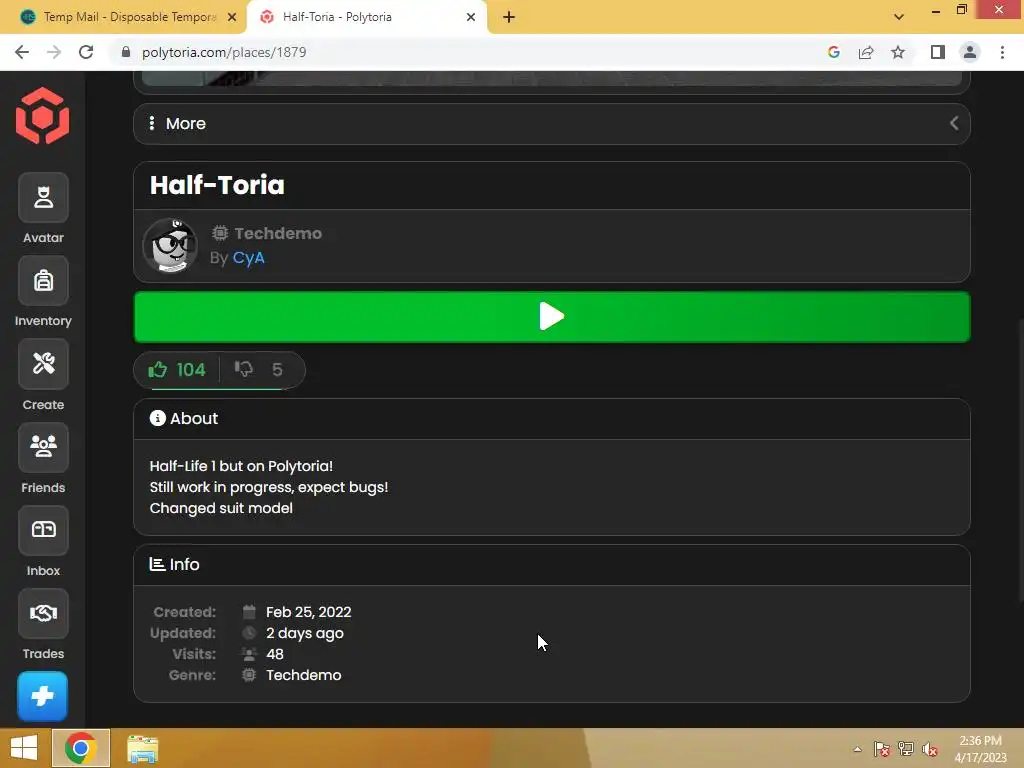This screenshot has width=1024, height=768.
Task: Close the Temp Mail tab
Action: point(232,17)
